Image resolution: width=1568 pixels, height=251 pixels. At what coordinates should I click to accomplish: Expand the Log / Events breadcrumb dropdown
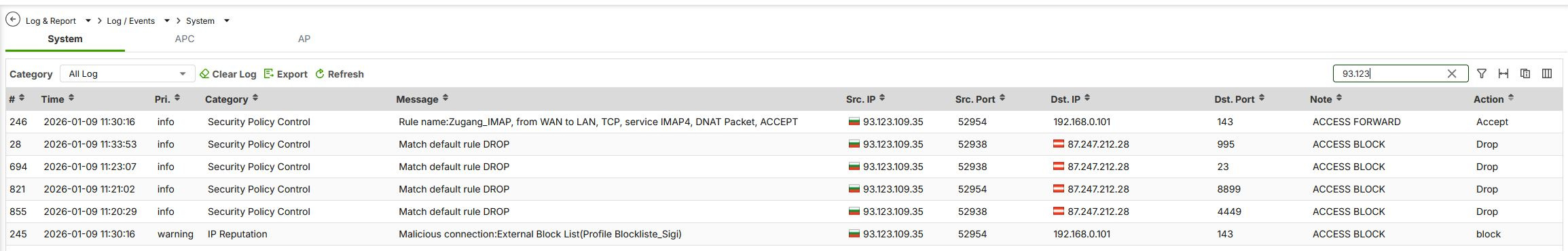coord(167,21)
